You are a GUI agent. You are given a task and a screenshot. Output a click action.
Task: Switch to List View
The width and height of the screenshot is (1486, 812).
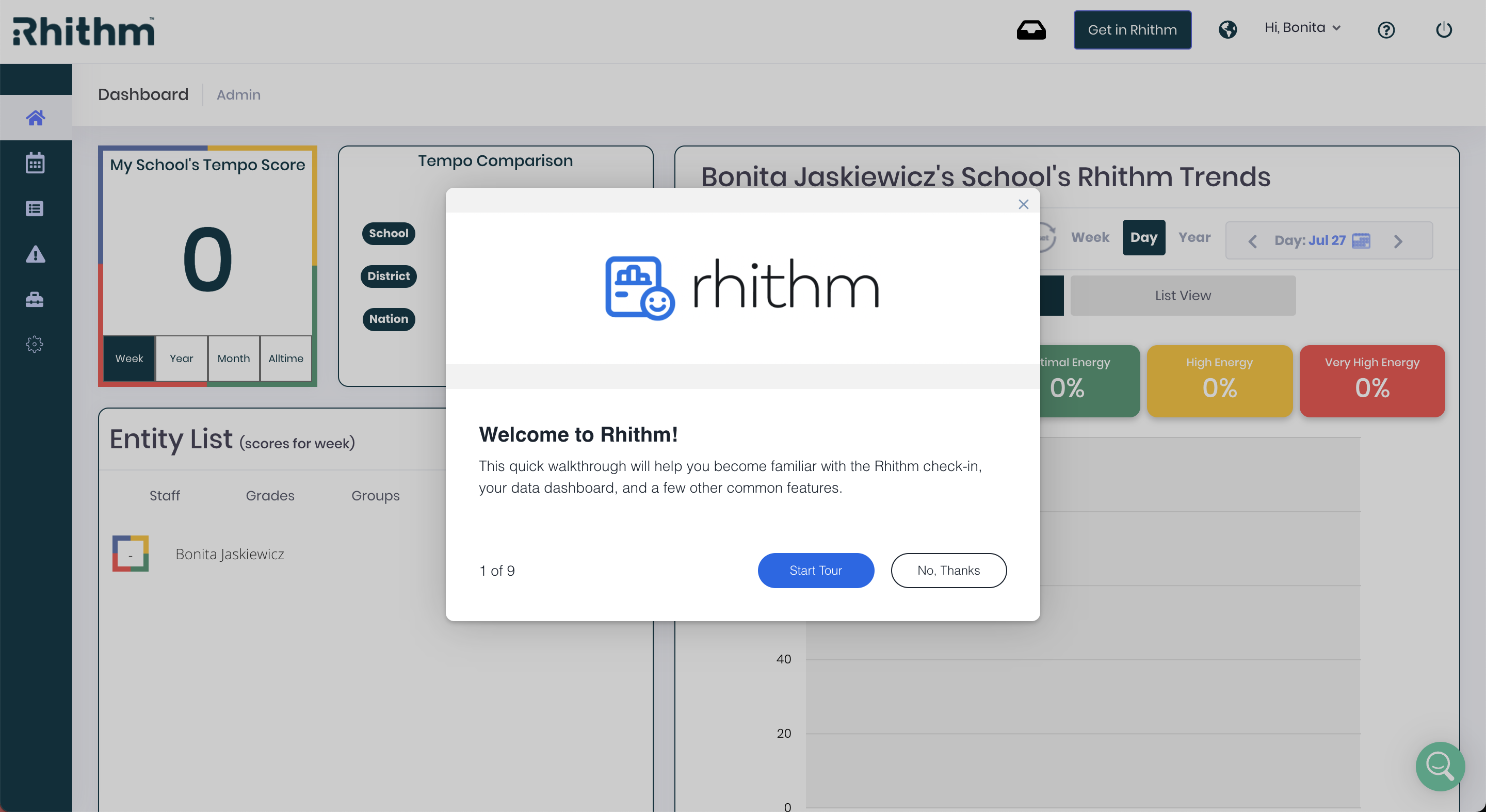pyautogui.click(x=1183, y=295)
